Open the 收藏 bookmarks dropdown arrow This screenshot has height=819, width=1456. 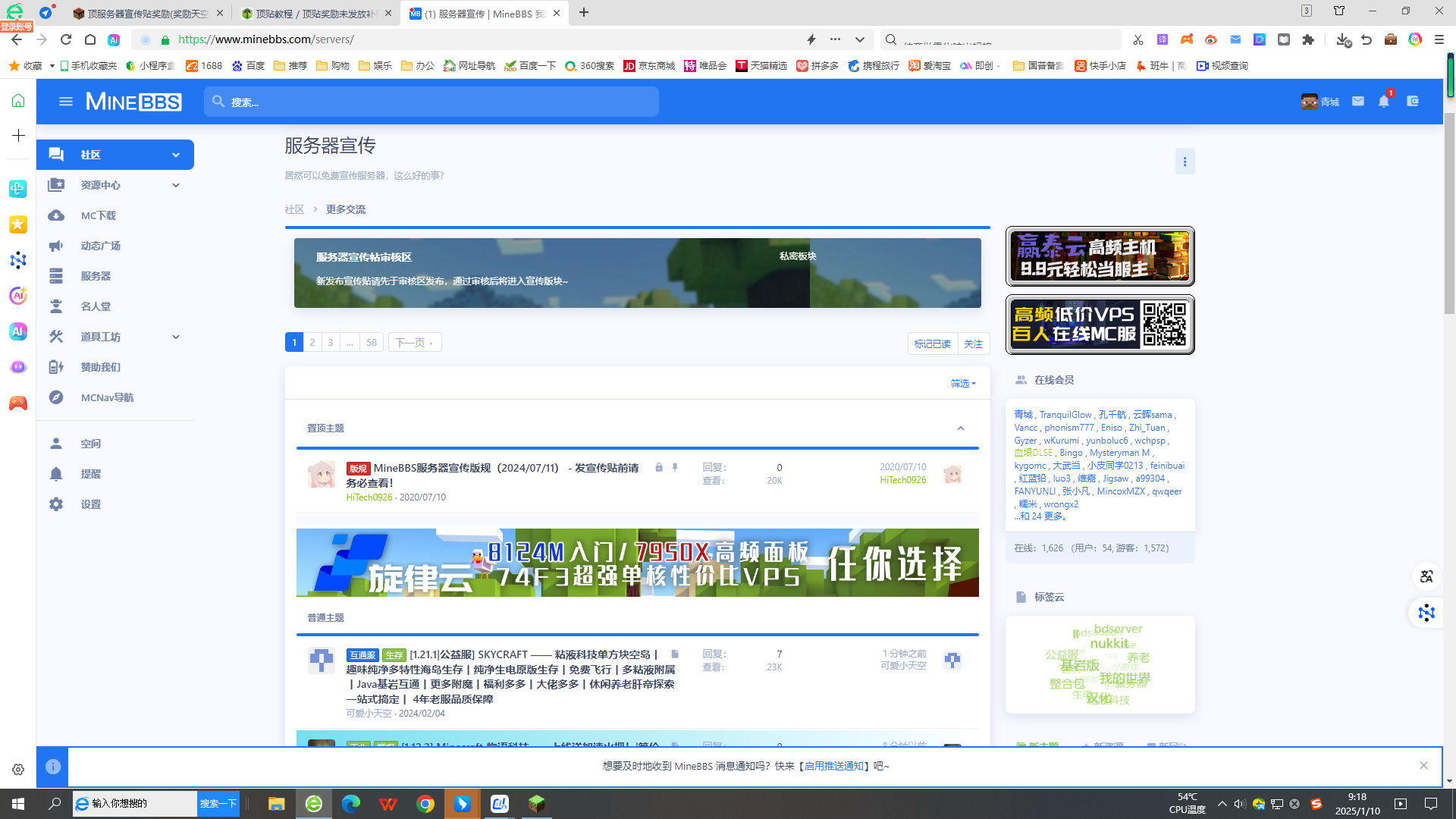[52, 66]
